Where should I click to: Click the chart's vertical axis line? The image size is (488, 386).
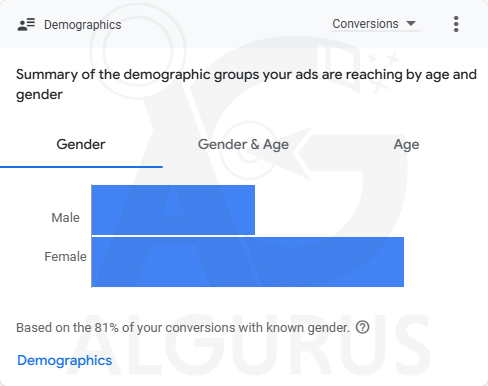[91, 236]
